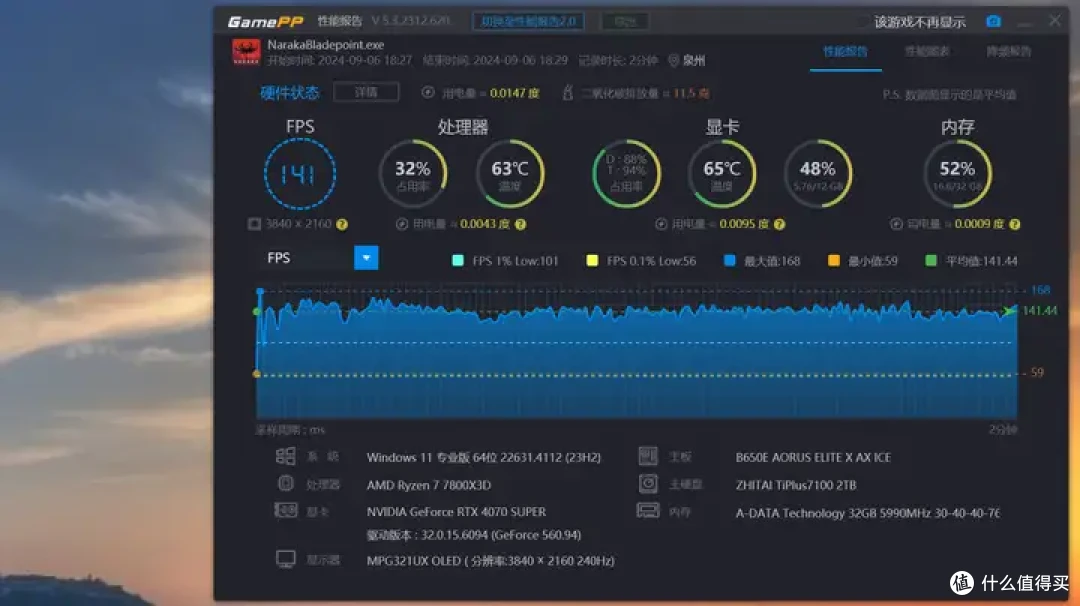
Task: Click the 硬件状态 heading
Action: click(289, 93)
